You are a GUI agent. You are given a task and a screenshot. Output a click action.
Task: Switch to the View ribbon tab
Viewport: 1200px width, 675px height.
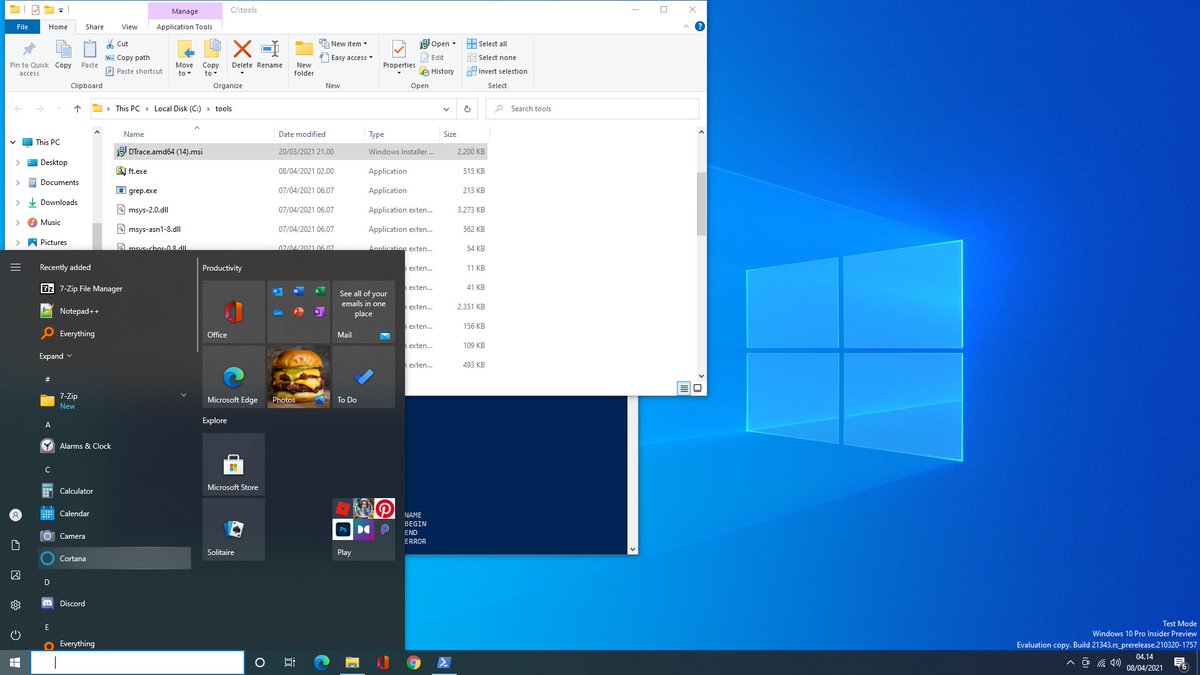130,27
